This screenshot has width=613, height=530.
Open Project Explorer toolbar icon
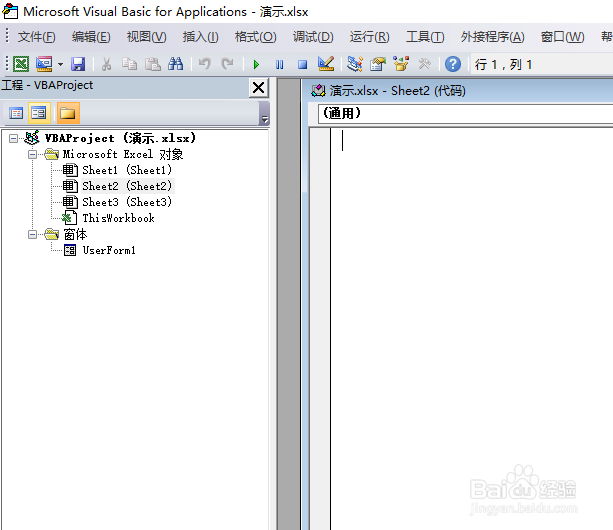coord(355,64)
